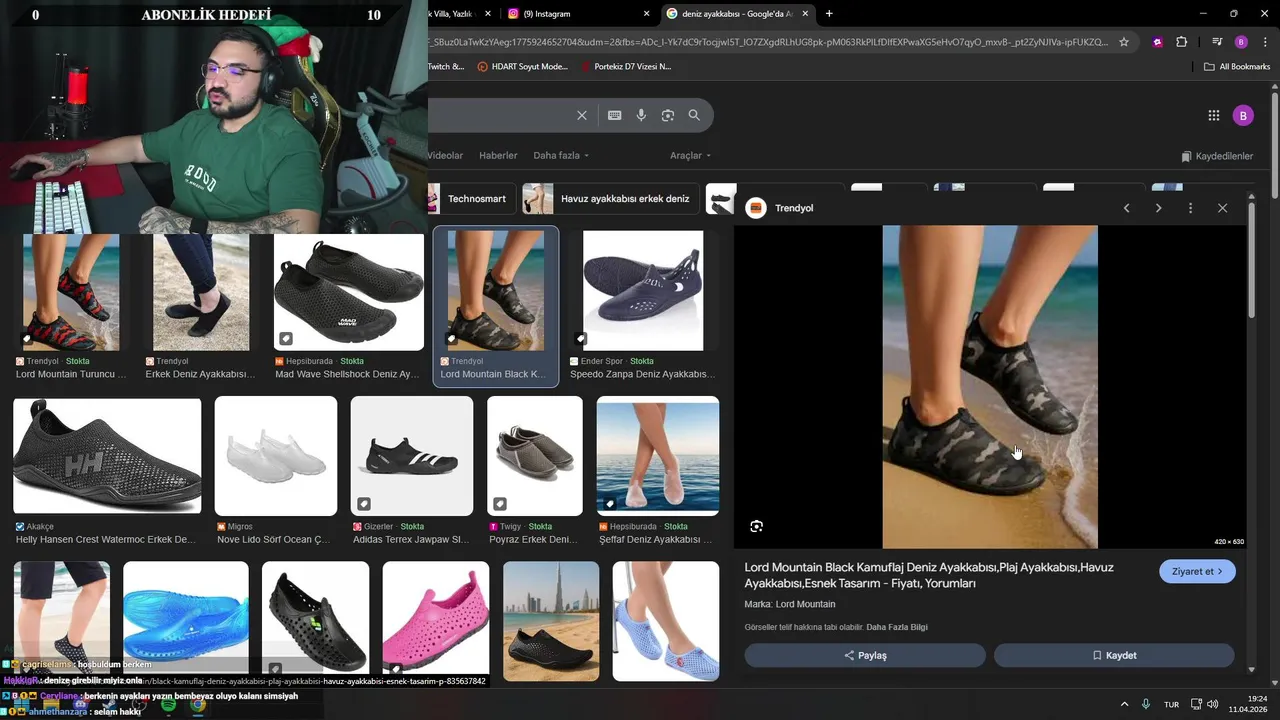Click the Paylaş share button
1280x720 pixels.
tap(865, 655)
